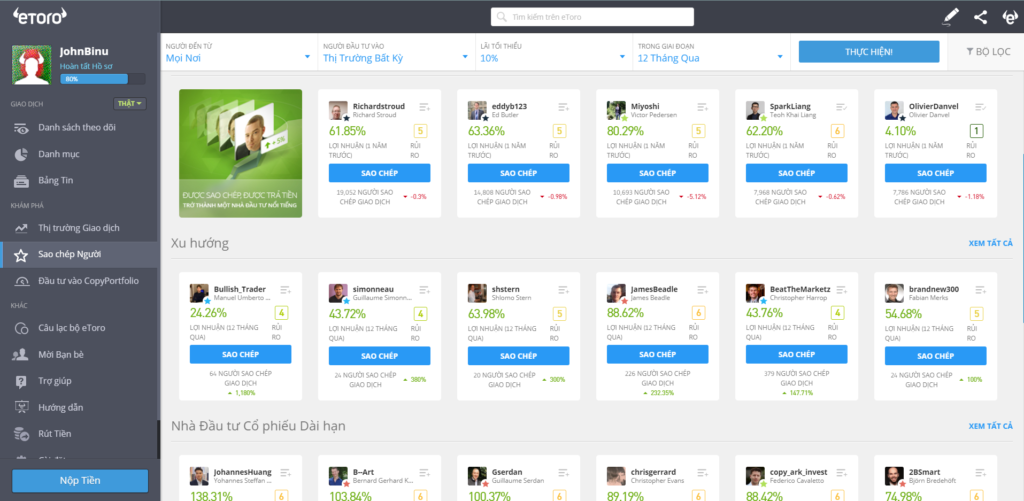
Task: Open the 12 Tháng Qua period dropdown
Action: click(x=711, y=52)
